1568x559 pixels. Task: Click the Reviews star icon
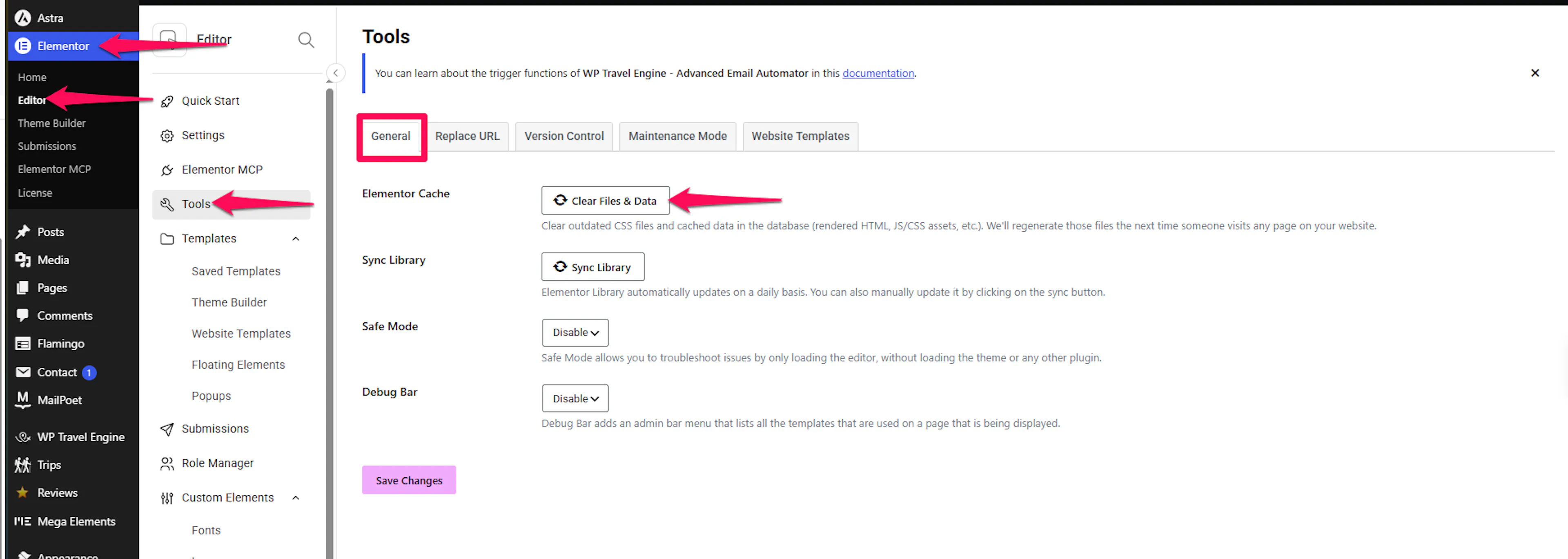[22, 493]
